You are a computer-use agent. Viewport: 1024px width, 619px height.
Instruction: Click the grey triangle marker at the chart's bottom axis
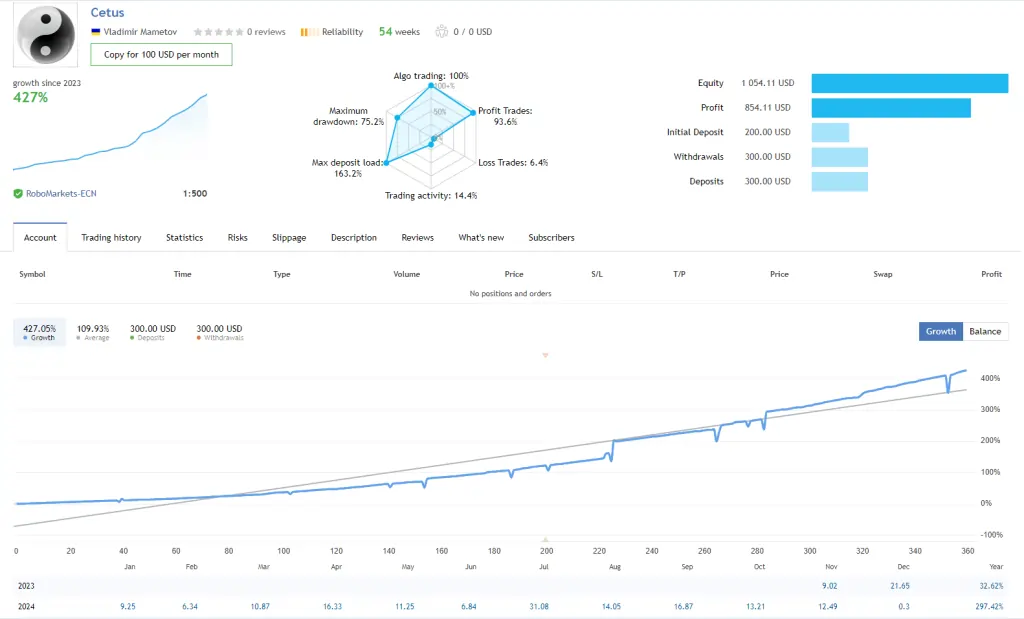[545, 539]
